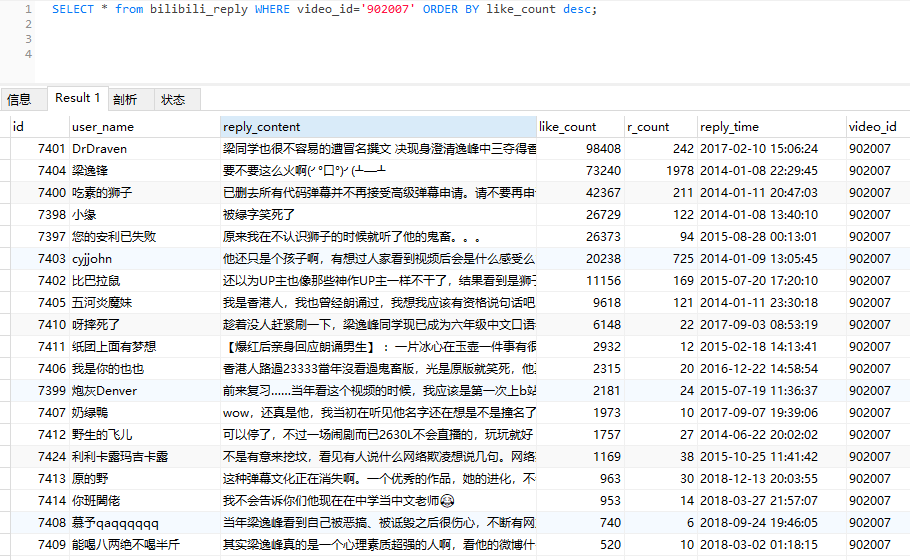
Task: Click like_count value 26729
Action: tap(603, 215)
